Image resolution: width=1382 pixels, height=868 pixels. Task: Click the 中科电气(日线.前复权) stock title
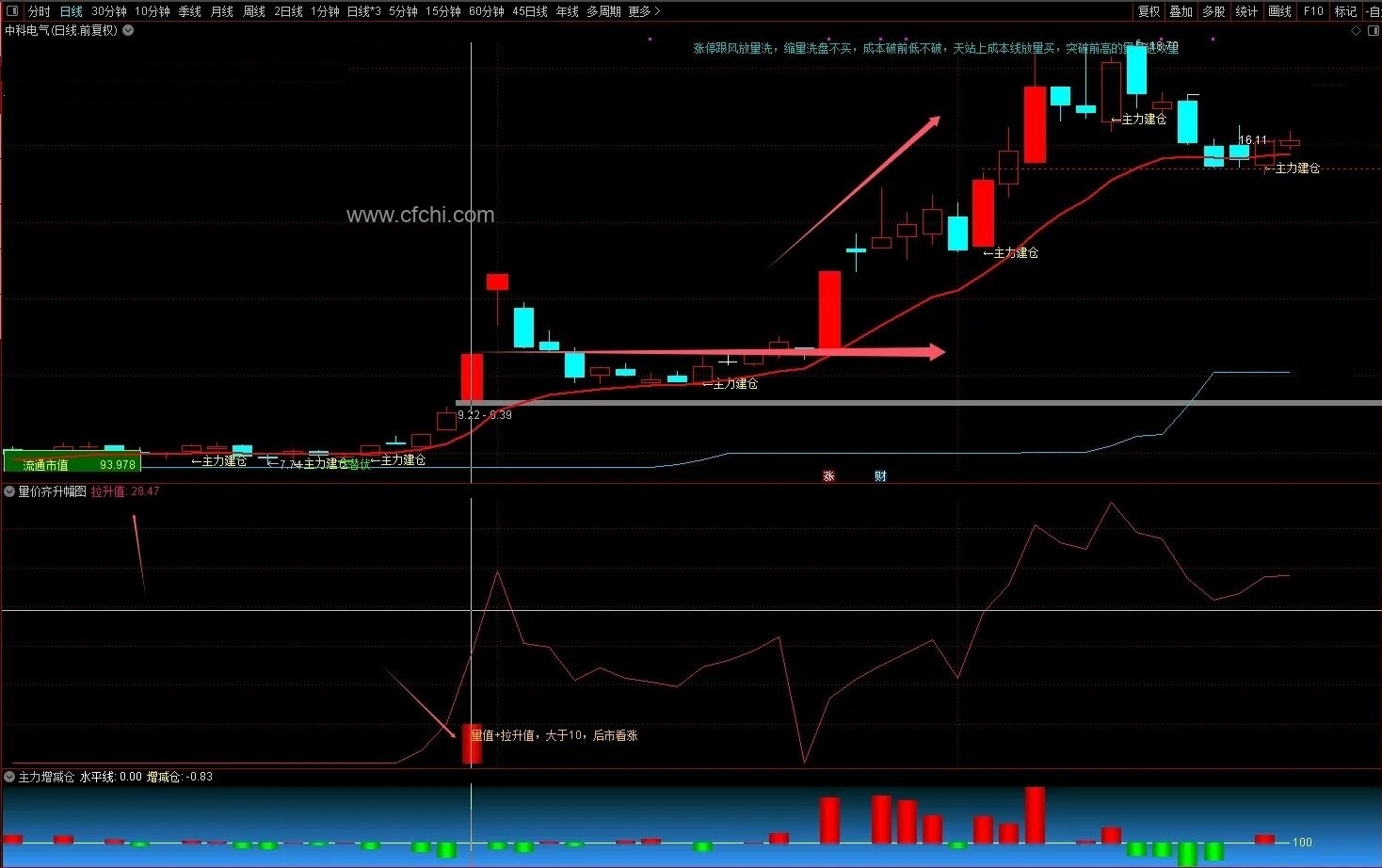(61, 30)
